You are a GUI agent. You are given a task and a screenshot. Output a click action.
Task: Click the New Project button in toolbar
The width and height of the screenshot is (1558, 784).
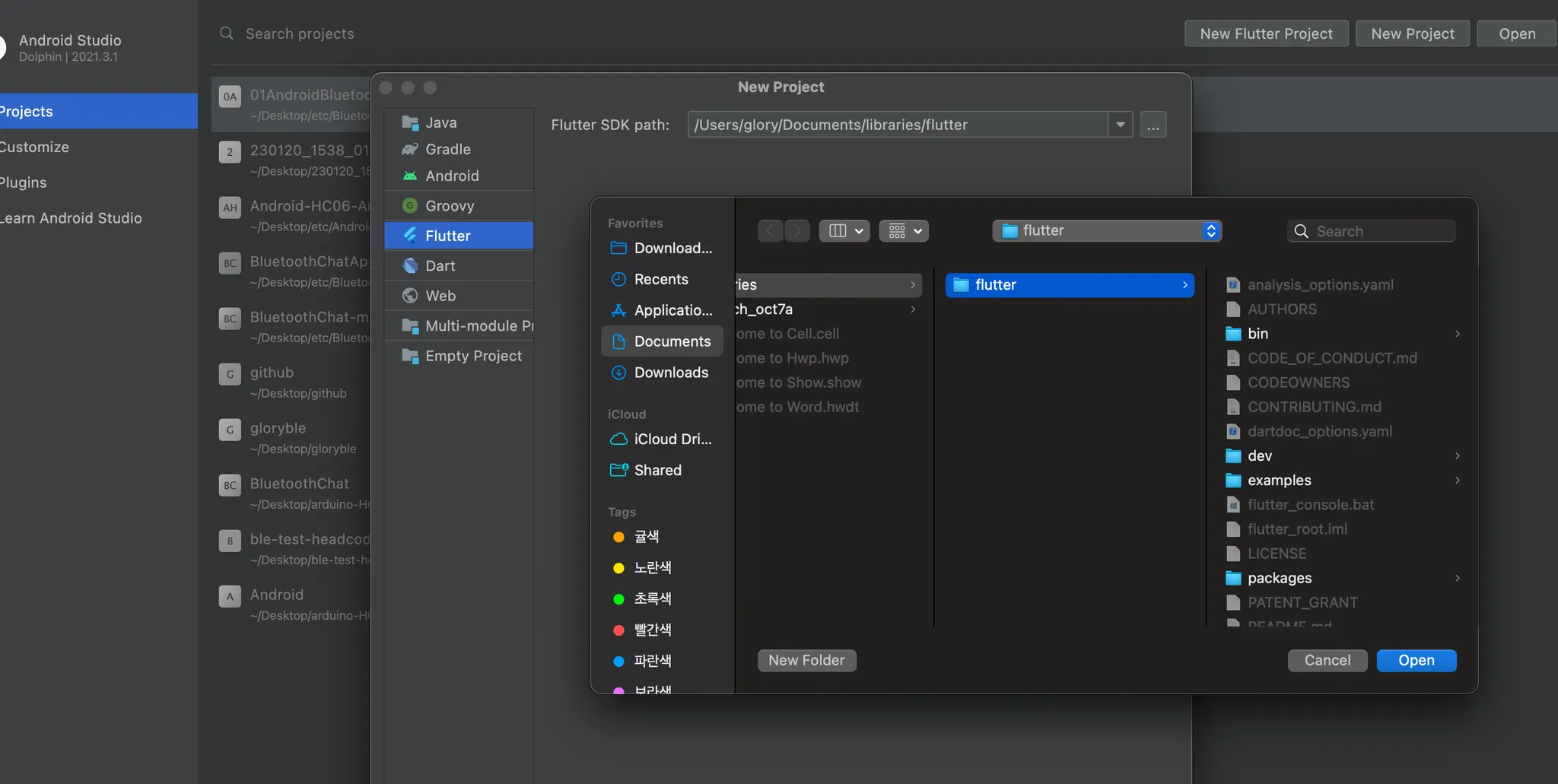[x=1413, y=33]
